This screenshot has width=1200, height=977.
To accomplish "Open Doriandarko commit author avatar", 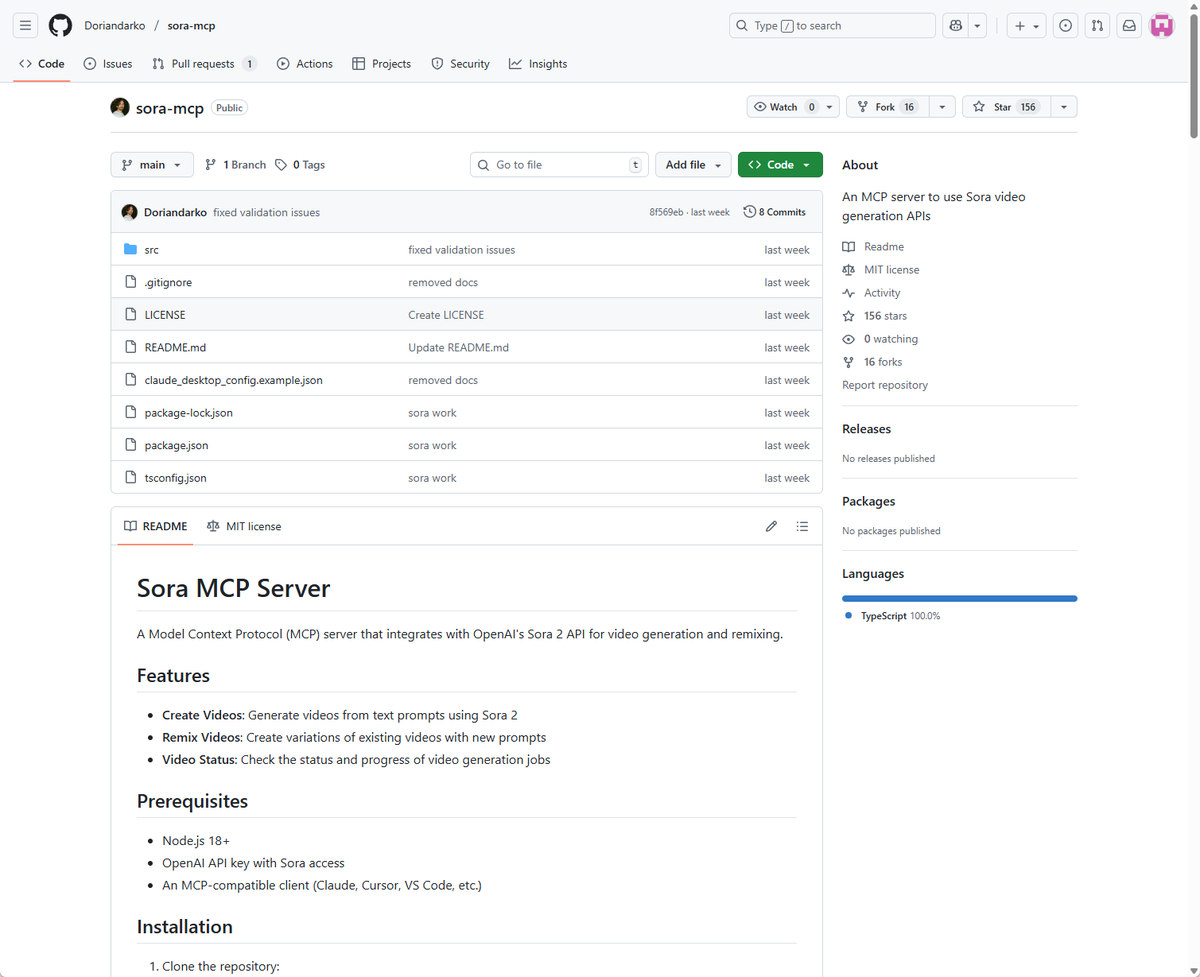I will click(129, 212).
